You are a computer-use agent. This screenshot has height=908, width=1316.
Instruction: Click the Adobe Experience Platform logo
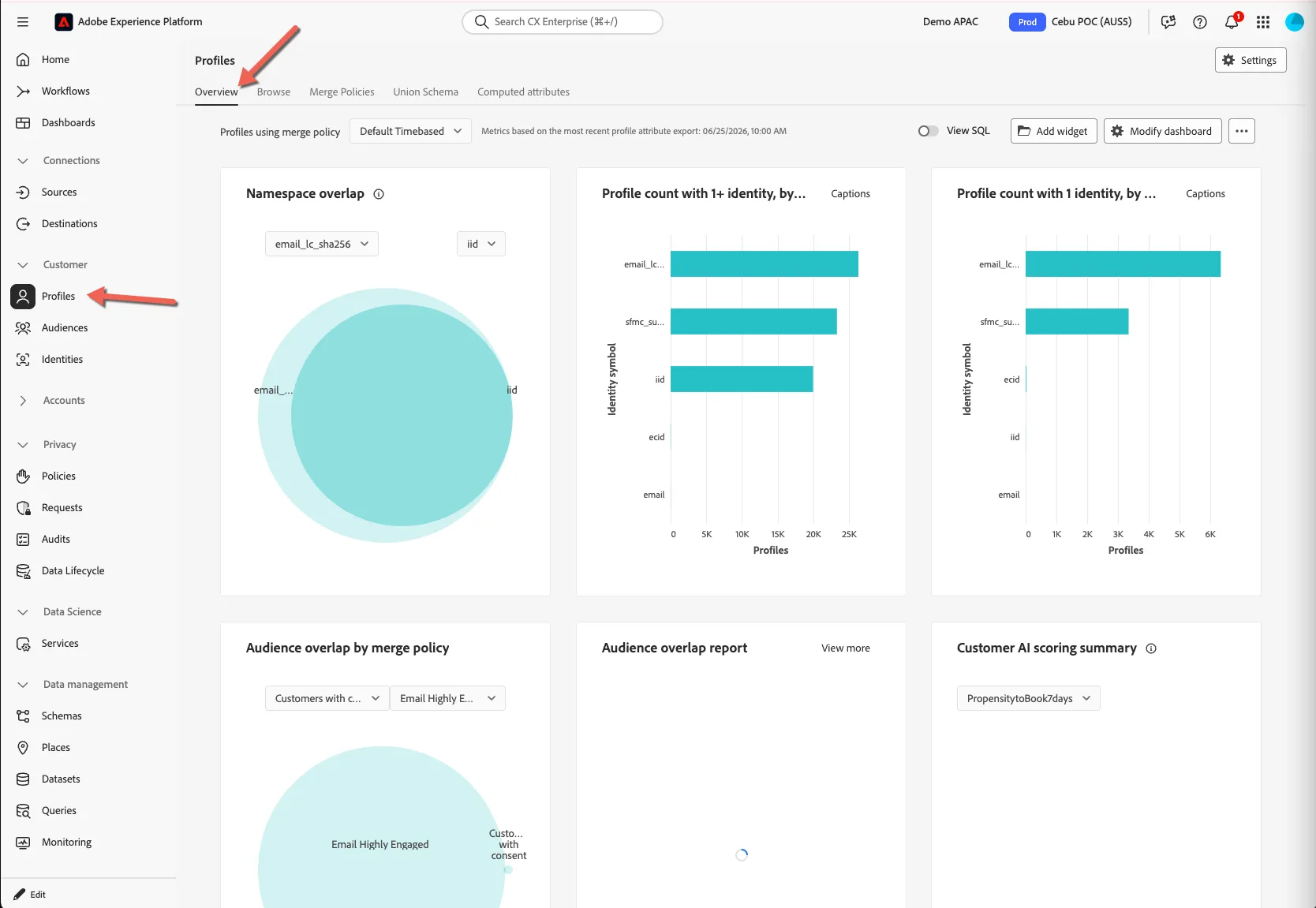(64, 22)
